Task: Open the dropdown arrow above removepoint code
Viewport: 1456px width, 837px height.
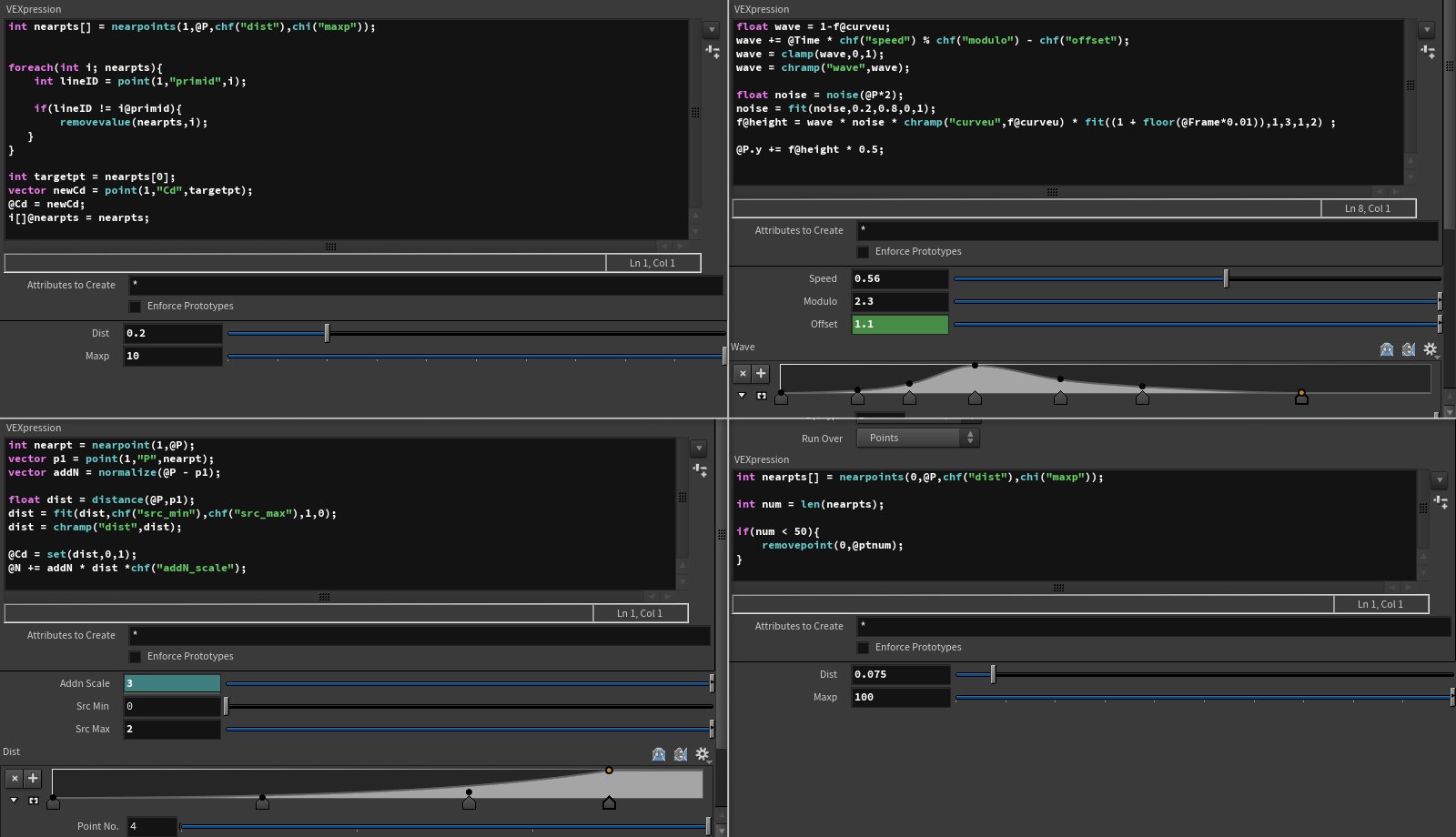Action: [1439, 480]
